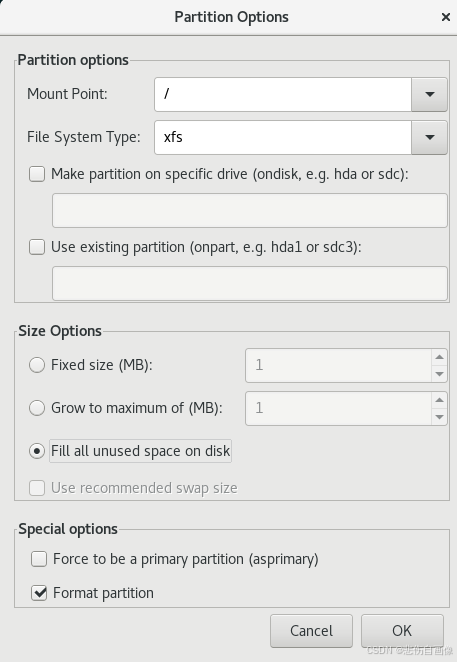Select Grow to maximum of (MB) radio
The height and width of the screenshot is (662, 457).
37,408
